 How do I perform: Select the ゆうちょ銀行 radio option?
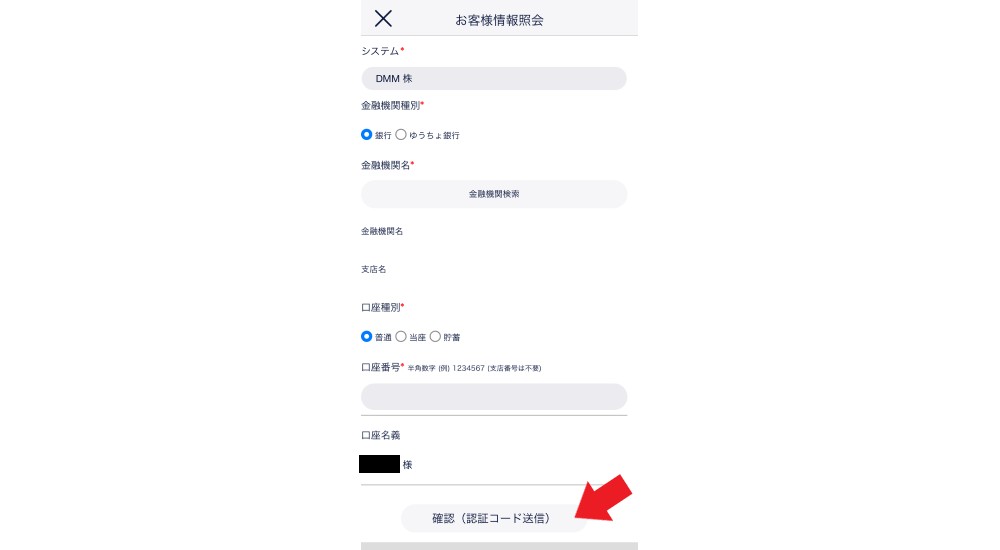pos(401,135)
